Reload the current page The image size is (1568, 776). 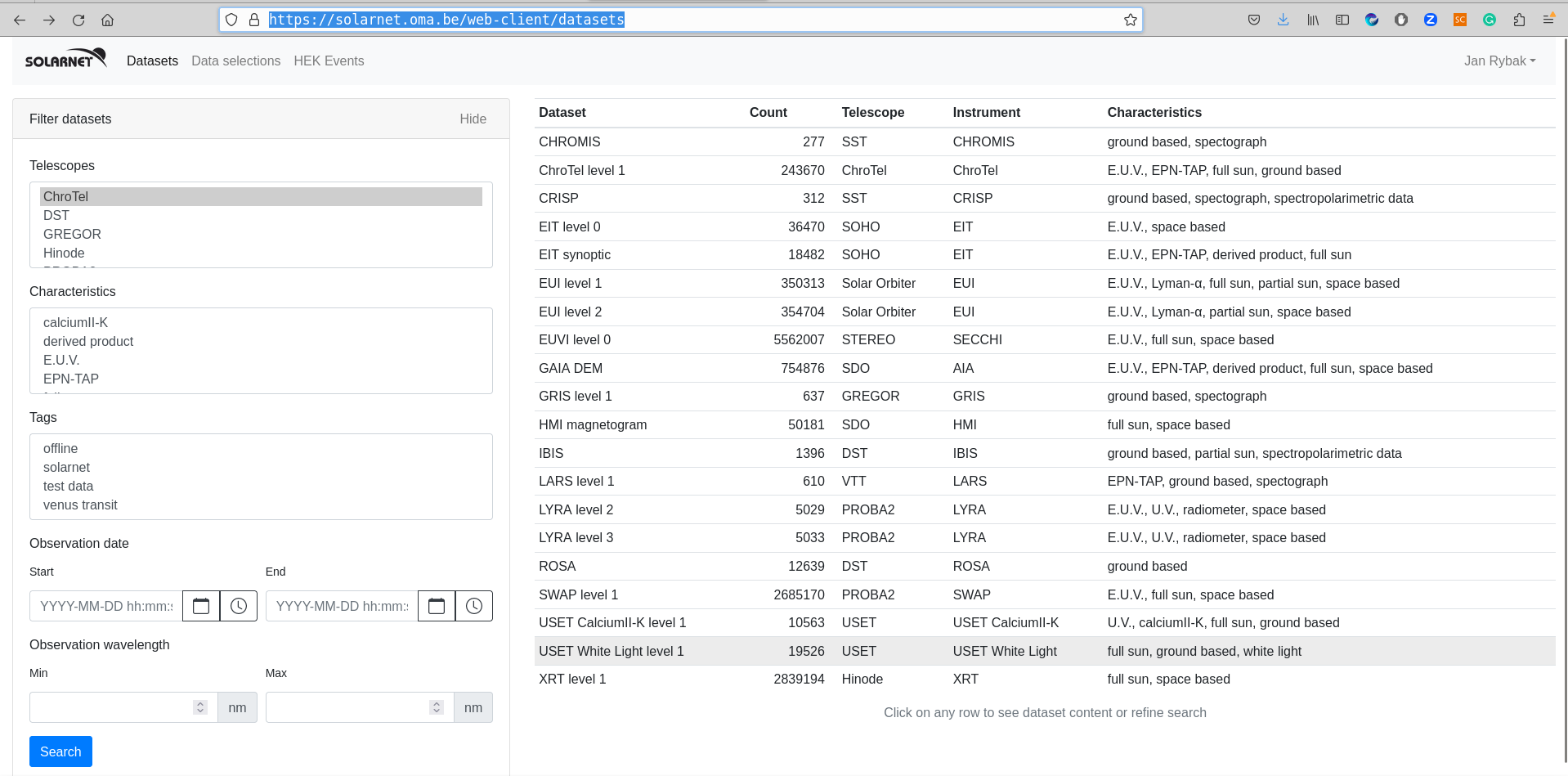78,20
